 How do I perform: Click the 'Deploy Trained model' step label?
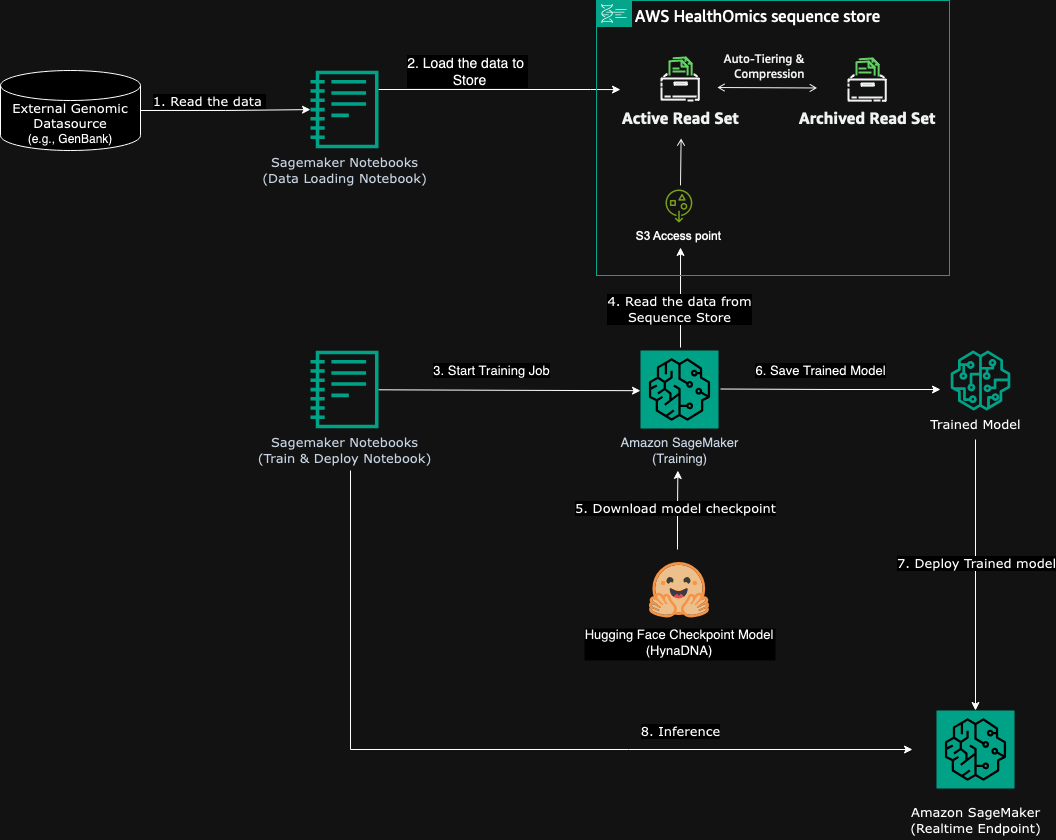[973, 563]
